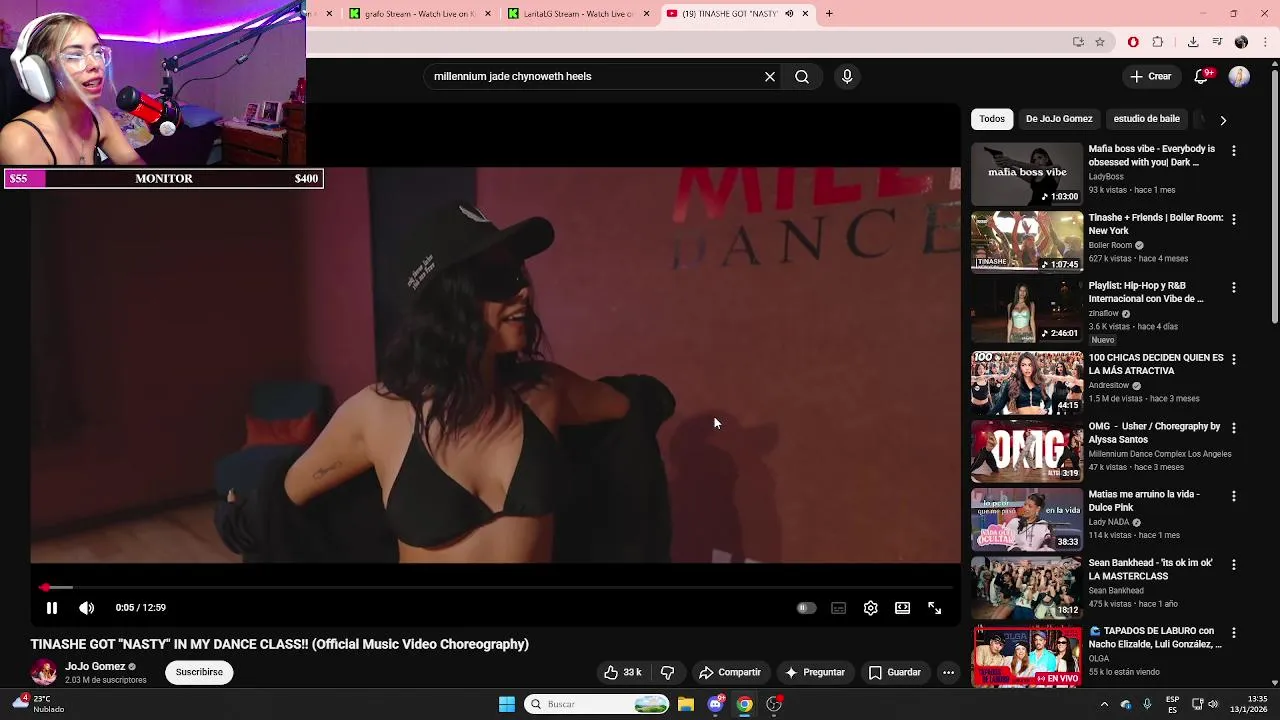1280x720 pixels.
Task: Open options for Hip-Hop y R&B playlist
Action: coord(1233,287)
